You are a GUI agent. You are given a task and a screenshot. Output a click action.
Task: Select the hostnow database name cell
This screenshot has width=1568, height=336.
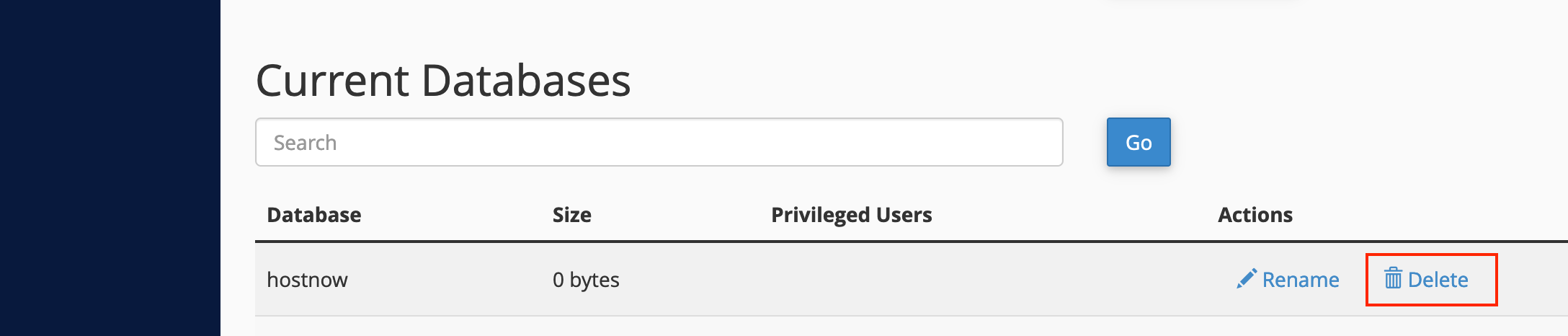point(307,280)
